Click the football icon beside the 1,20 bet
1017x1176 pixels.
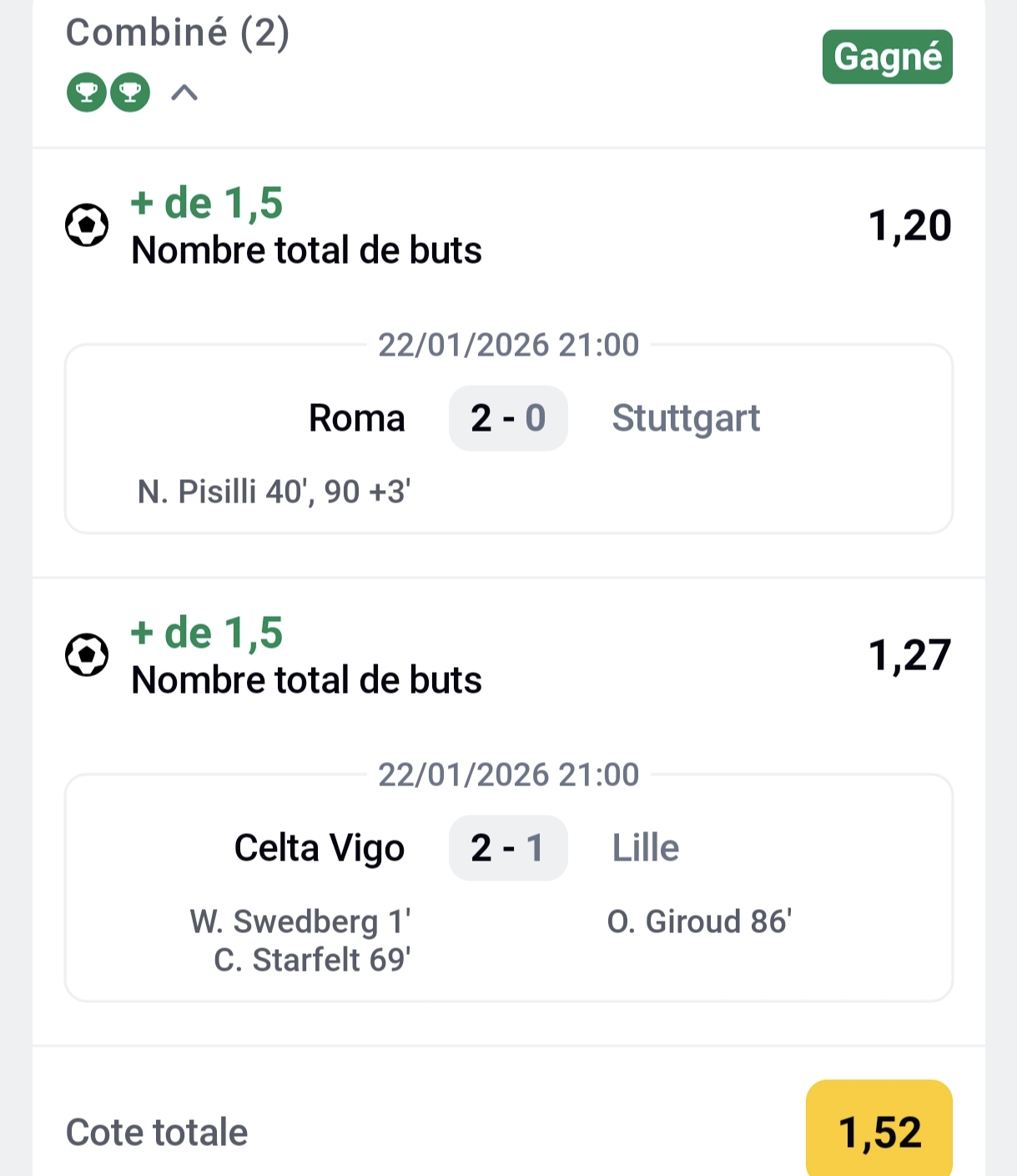coord(87,225)
